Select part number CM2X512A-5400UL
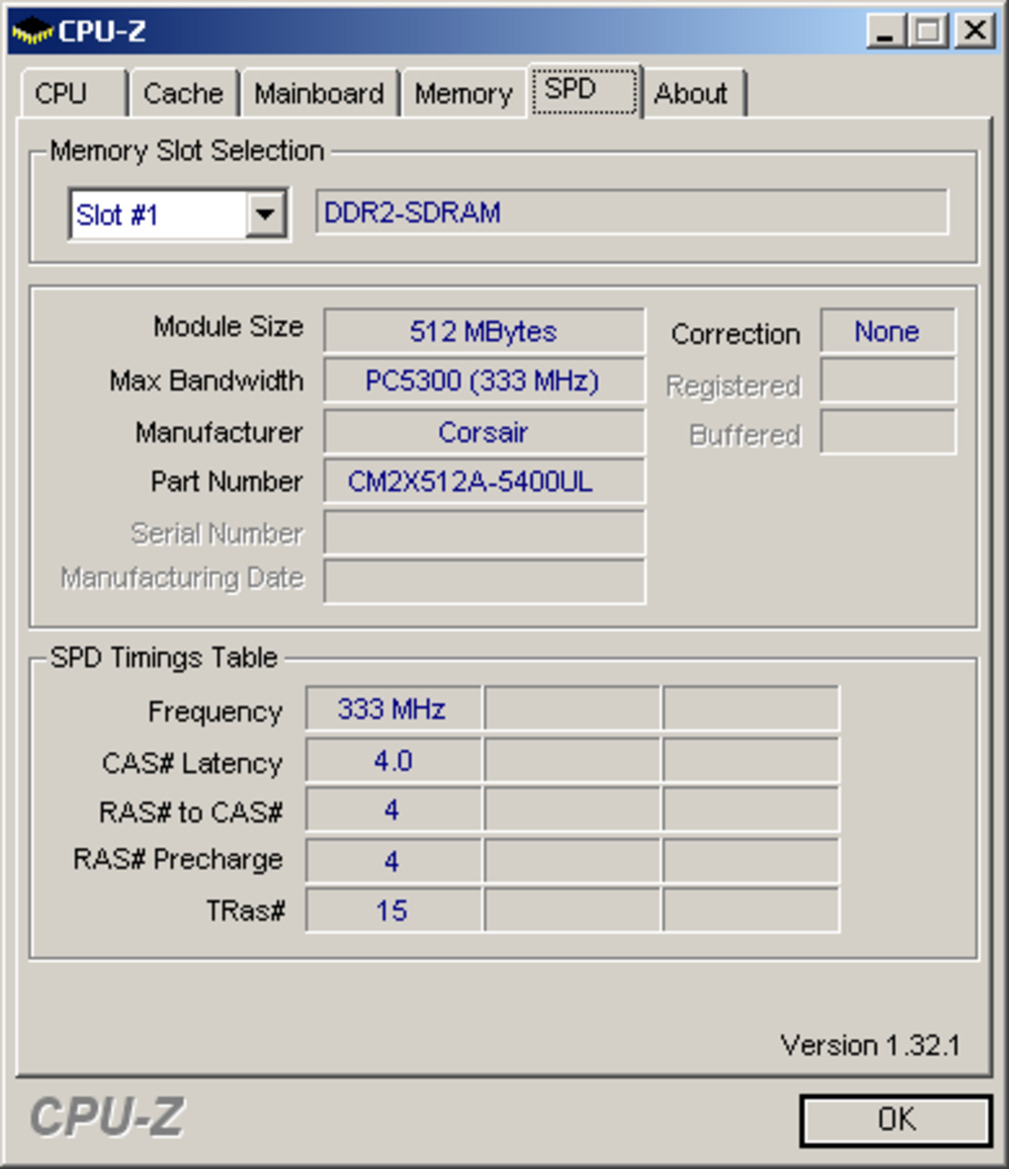 (484, 482)
